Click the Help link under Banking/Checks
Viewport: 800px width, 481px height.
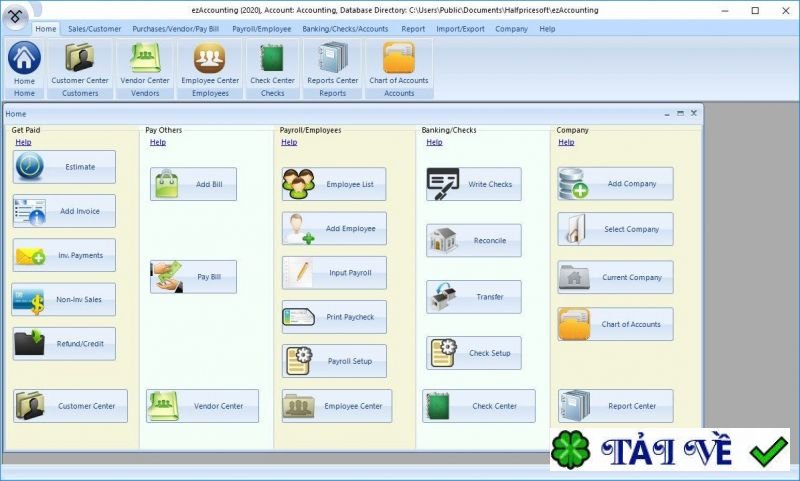434,142
